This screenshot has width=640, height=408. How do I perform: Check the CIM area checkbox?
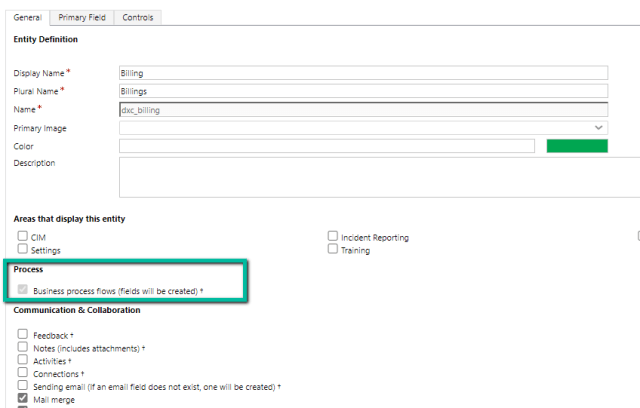23,237
